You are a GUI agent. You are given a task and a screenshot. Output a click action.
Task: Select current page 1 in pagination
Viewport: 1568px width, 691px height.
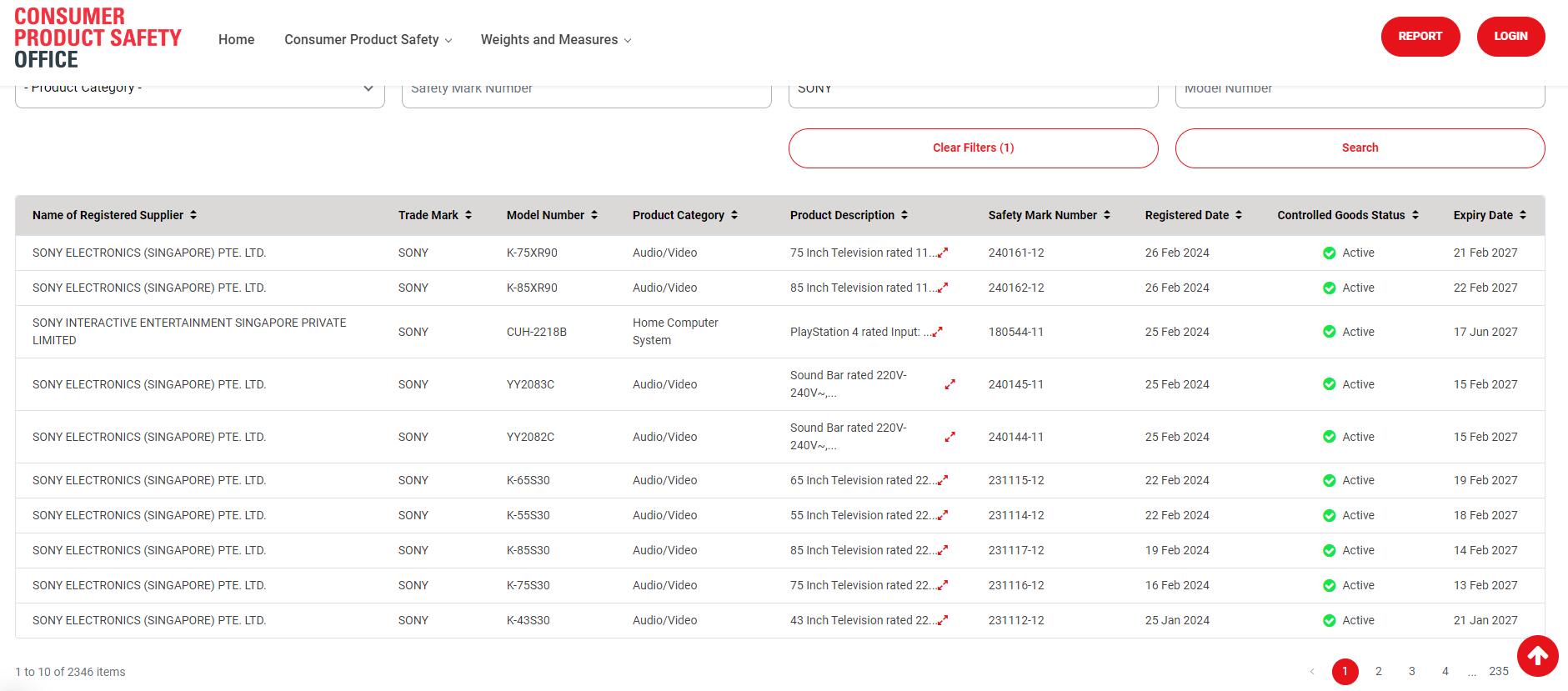coord(1345,671)
